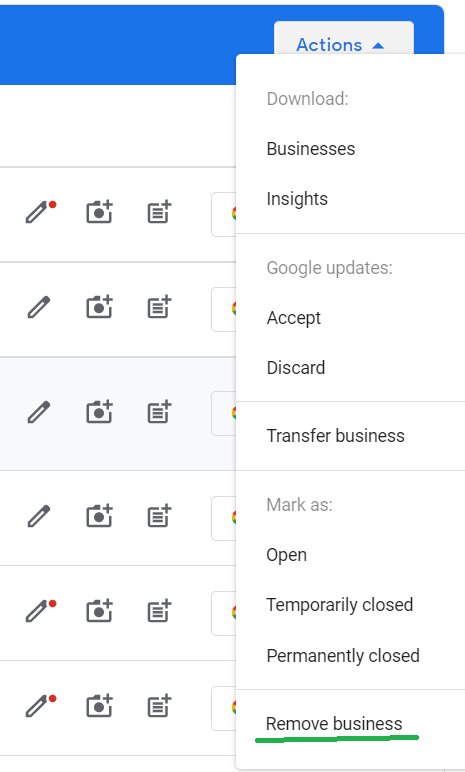
Task: Click the pencil edit icon in second row
Action: click(39, 307)
